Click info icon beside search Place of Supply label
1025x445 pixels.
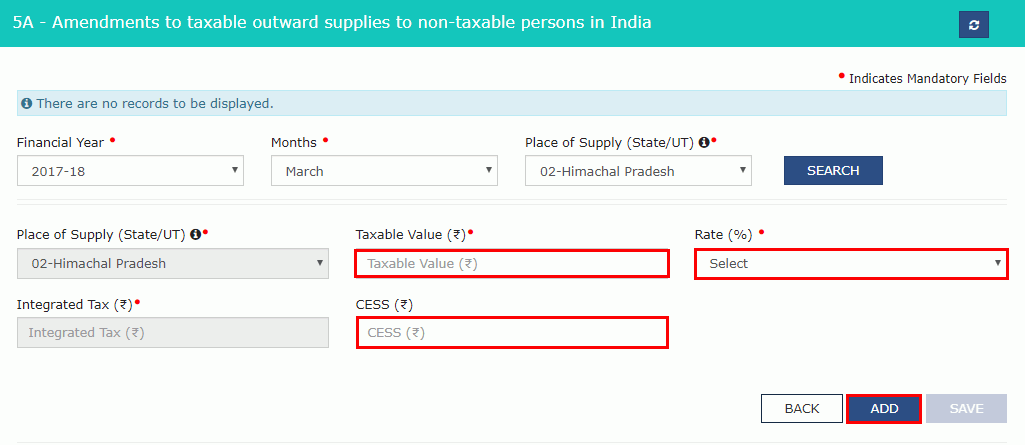tap(704, 143)
